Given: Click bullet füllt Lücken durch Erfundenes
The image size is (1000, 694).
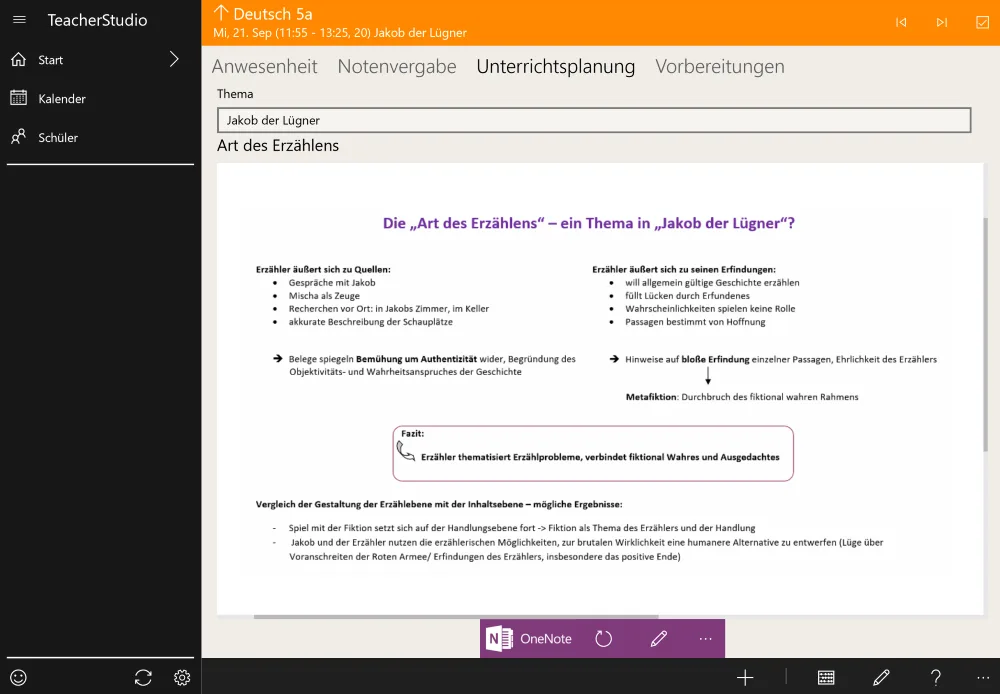Looking at the screenshot, I should (687, 295).
